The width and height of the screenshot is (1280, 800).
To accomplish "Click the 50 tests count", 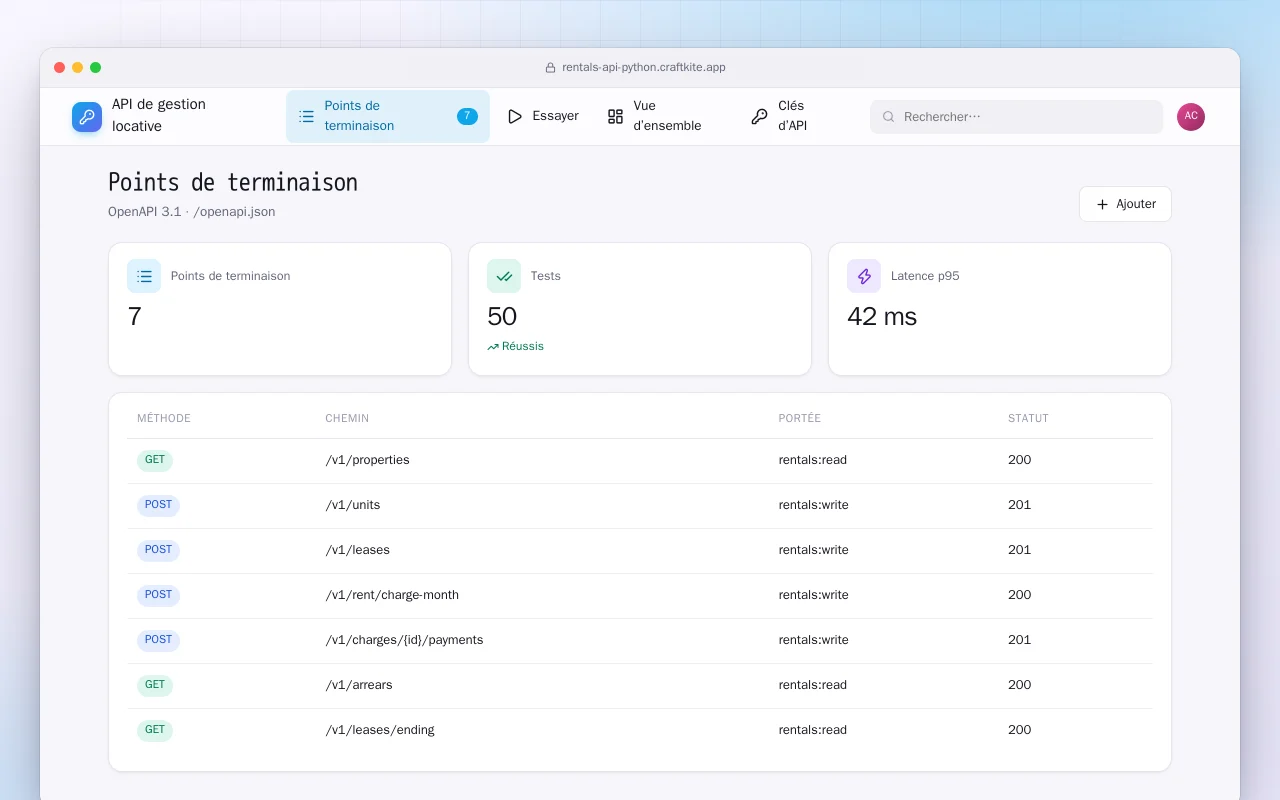I will point(502,317).
